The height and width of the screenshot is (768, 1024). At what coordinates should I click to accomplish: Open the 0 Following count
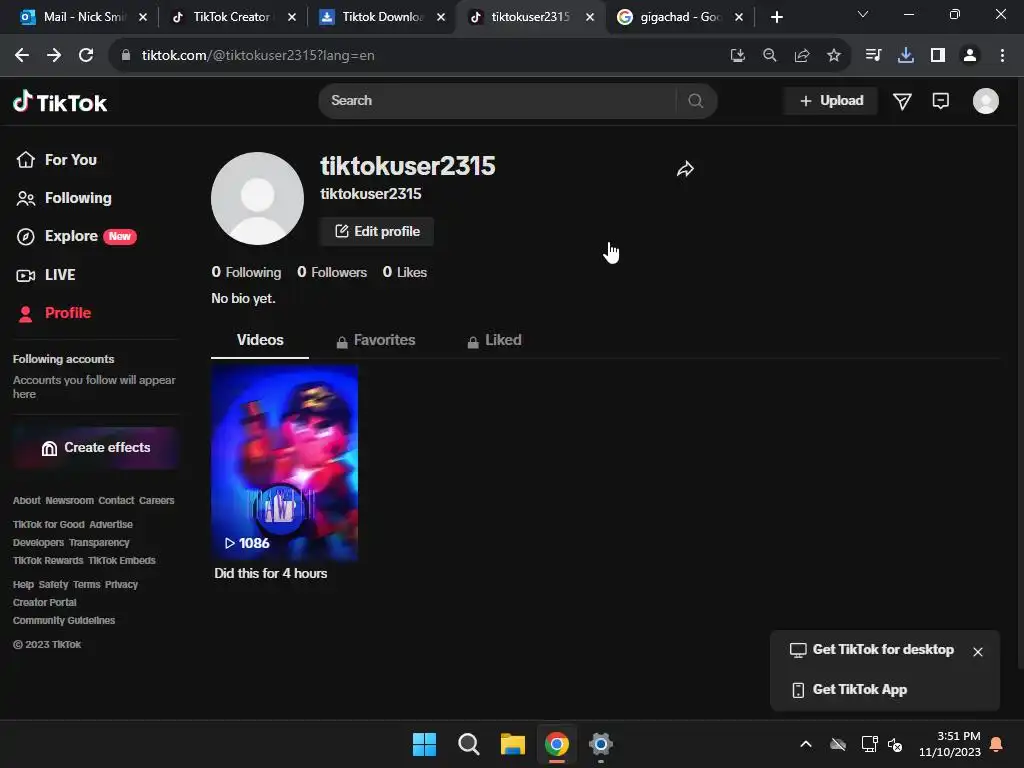point(246,272)
